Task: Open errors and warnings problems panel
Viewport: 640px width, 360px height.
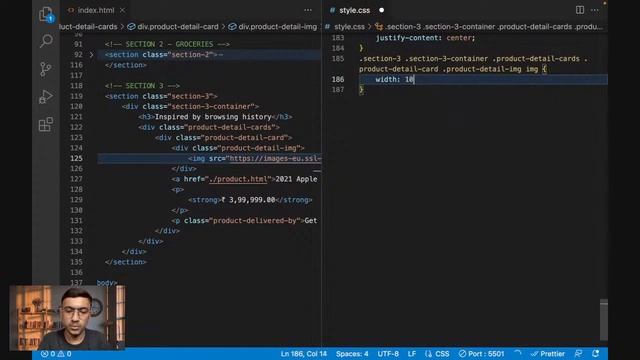Action: 56,354
